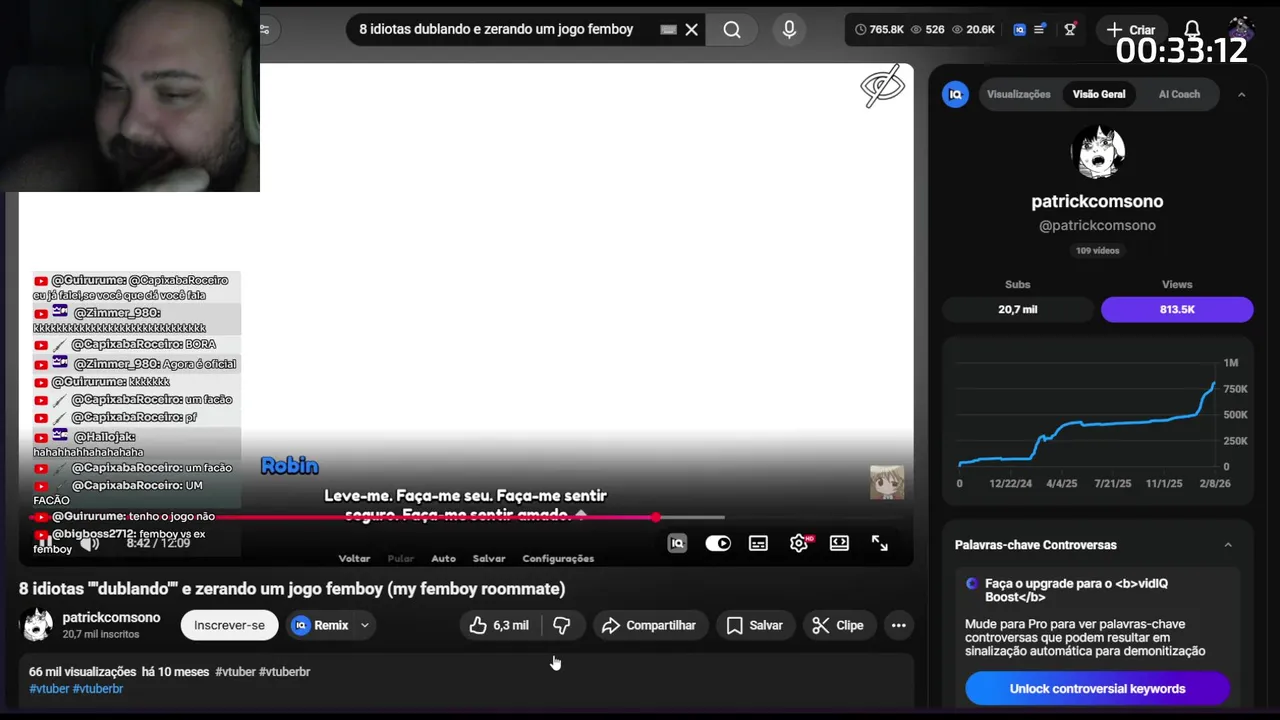Screen dimensions: 1280x720
Task: Open the notifications bell
Action: pos(1192,28)
